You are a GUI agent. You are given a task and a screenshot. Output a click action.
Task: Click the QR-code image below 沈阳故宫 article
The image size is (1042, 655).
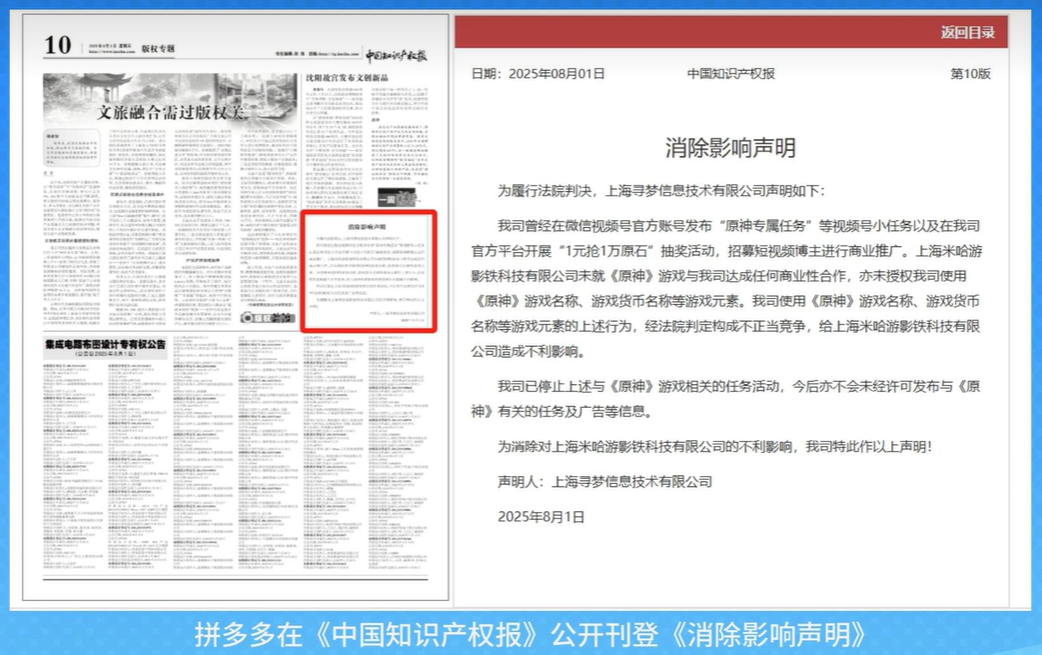pyautogui.click(x=396, y=197)
